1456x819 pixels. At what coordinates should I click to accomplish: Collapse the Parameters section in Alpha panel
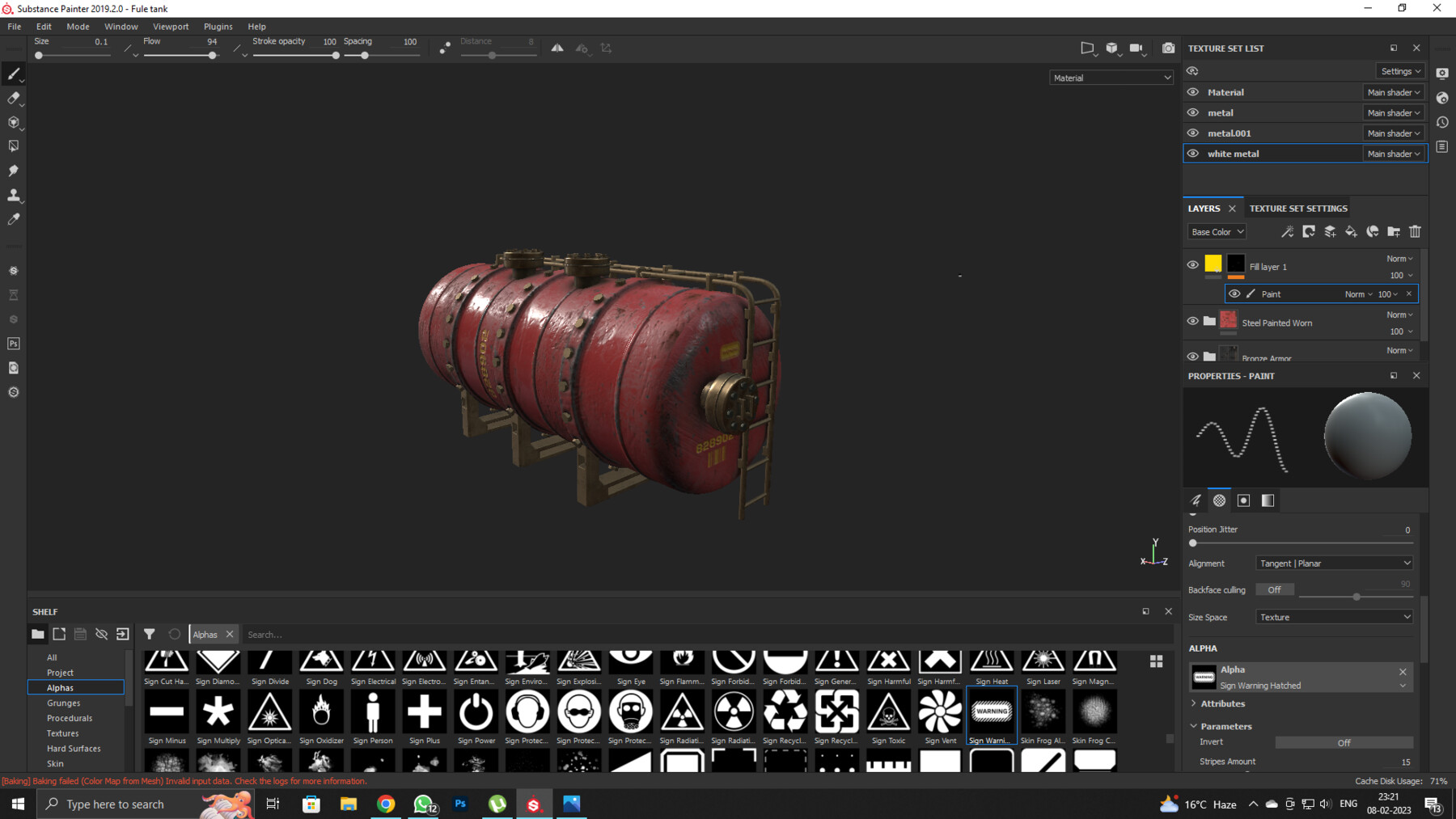(1195, 726)
